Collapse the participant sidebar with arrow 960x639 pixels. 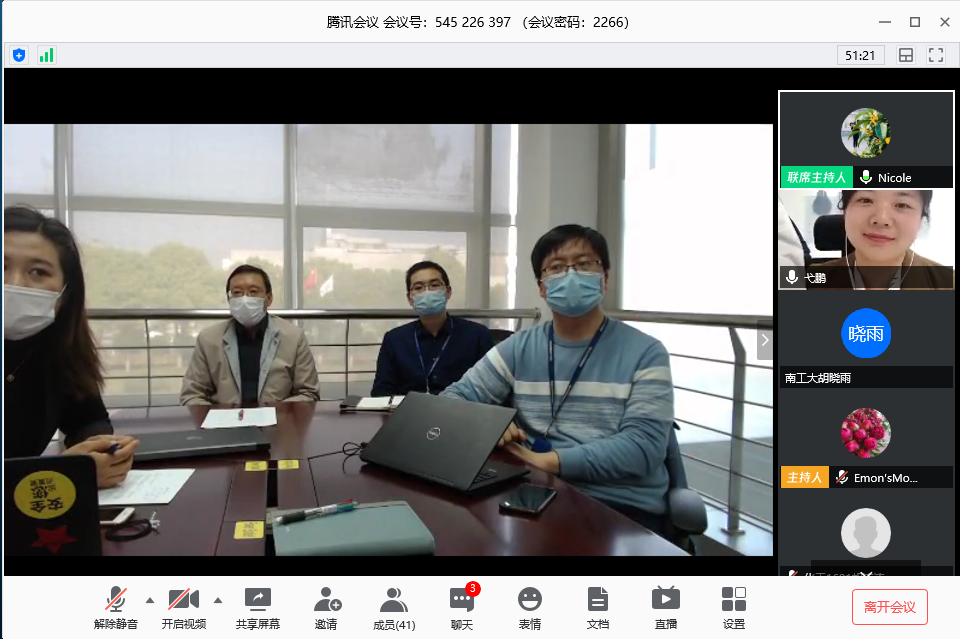click(765, 340)
